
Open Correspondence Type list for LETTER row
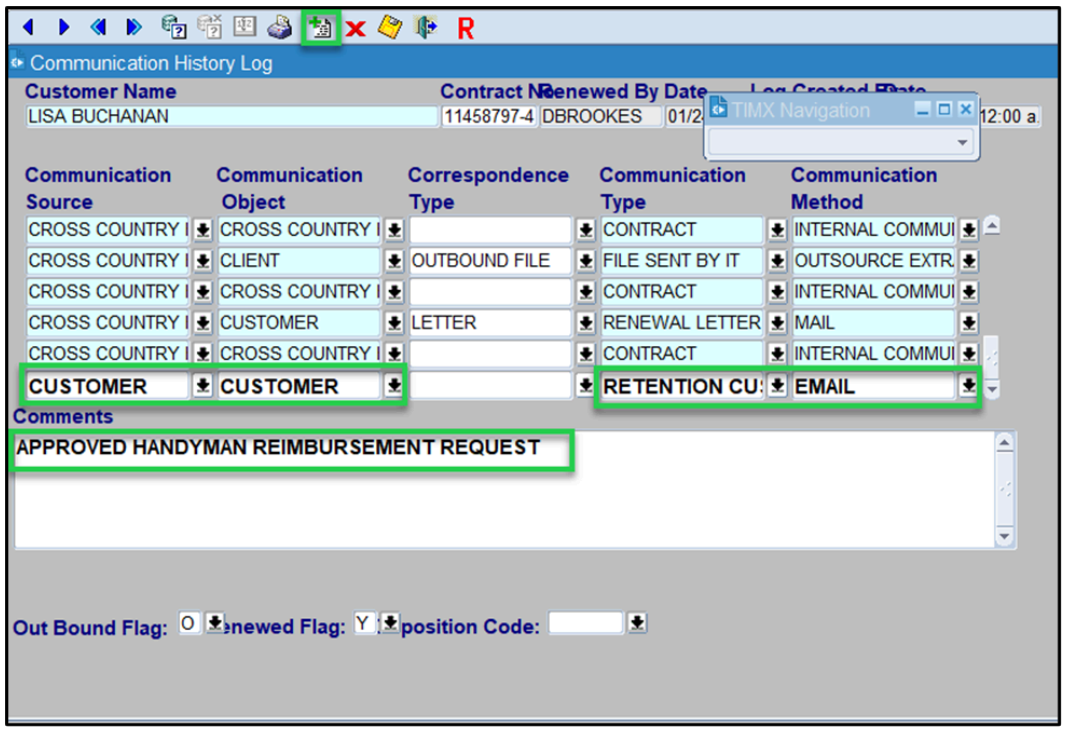[585, 322]
